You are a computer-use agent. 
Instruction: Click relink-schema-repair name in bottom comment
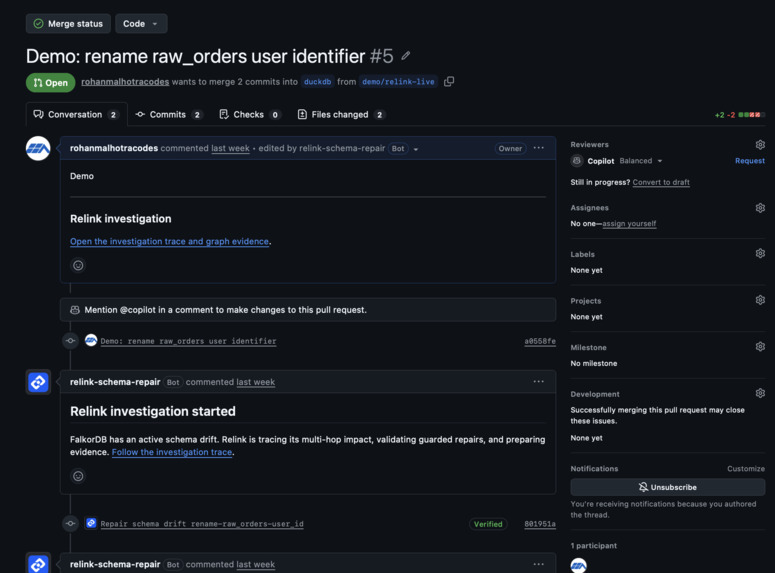(x=115, y=564)
